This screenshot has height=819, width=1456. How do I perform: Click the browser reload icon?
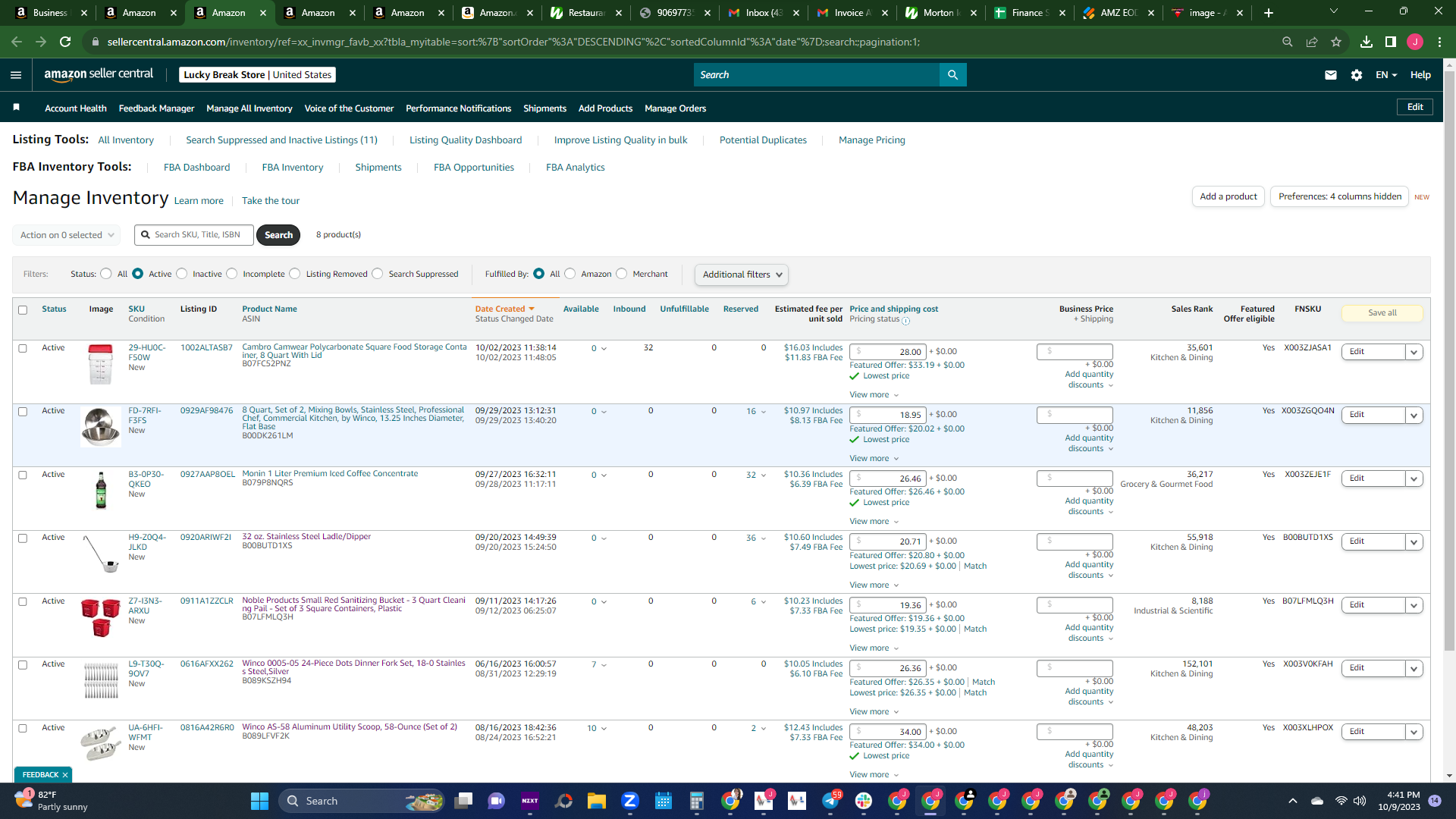pos(66,42)
